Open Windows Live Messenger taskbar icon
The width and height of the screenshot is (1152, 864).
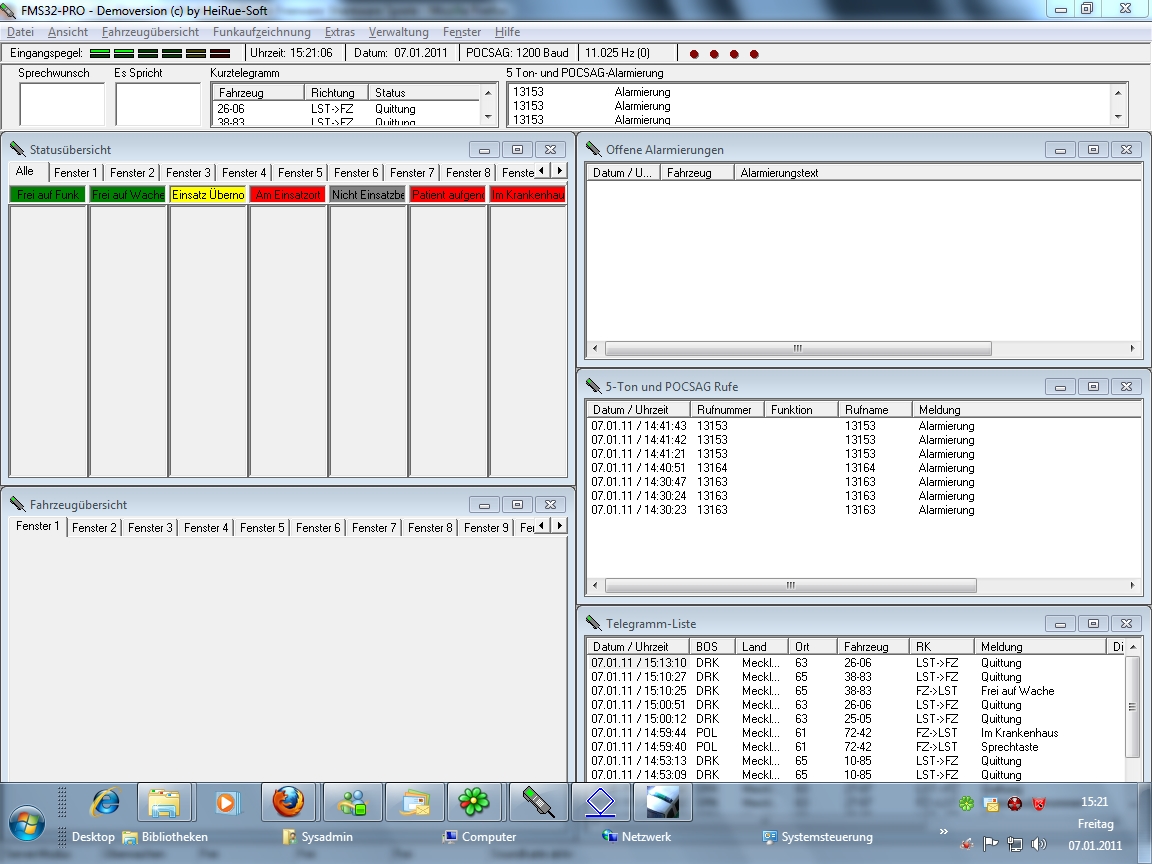352,802
